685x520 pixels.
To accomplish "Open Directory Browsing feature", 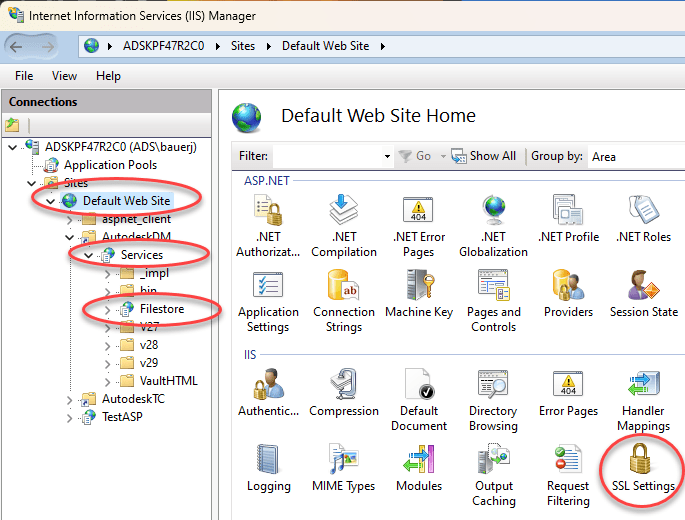I will [x=493, y=400].
